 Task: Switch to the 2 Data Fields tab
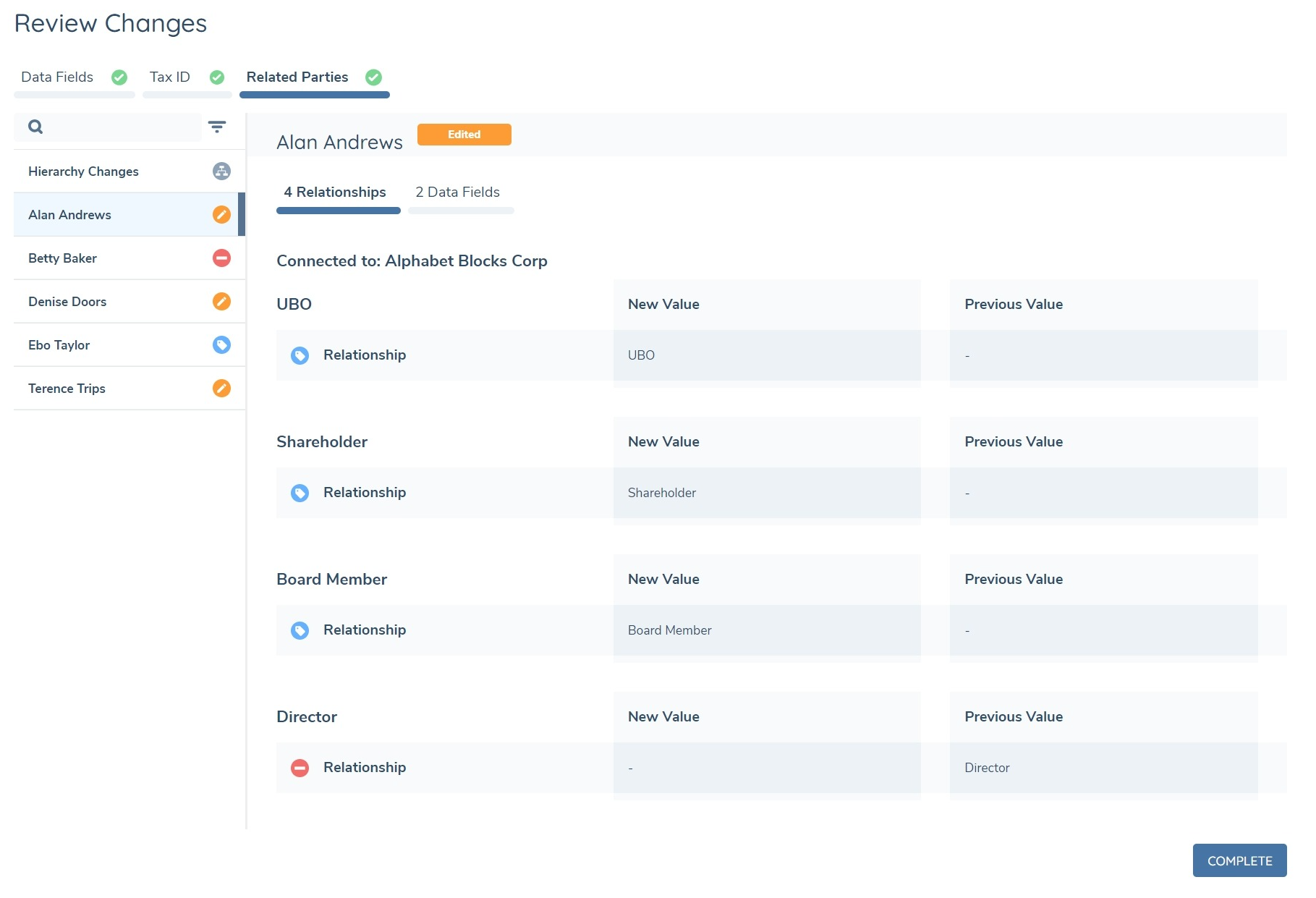(x=457, y=192)
